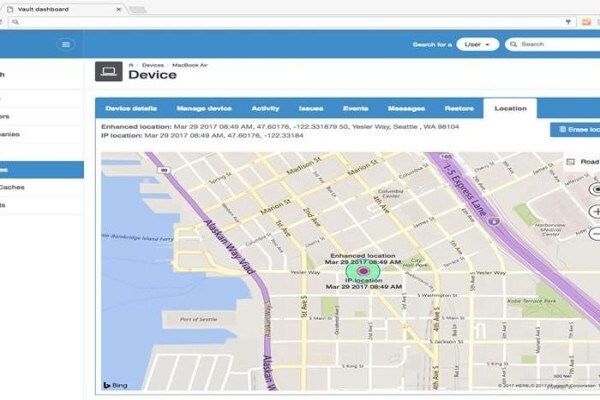Click the laptop device icon
This screenshot has width=600, height=400.
click(109, 71)
